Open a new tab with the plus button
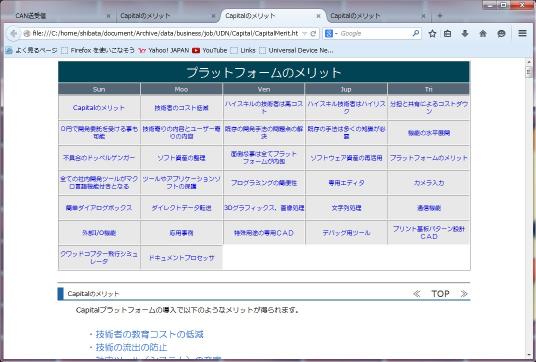This screenshot has width=536, height=362. pos(440,15)
